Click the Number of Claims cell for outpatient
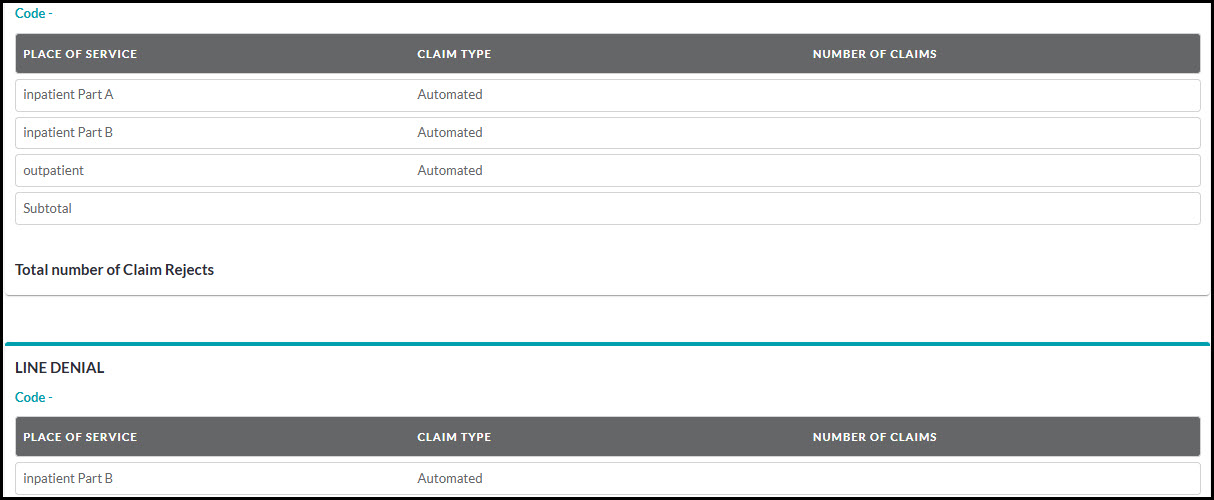The width and height of the screenshot is (1214, 500). click(1000, 171)
